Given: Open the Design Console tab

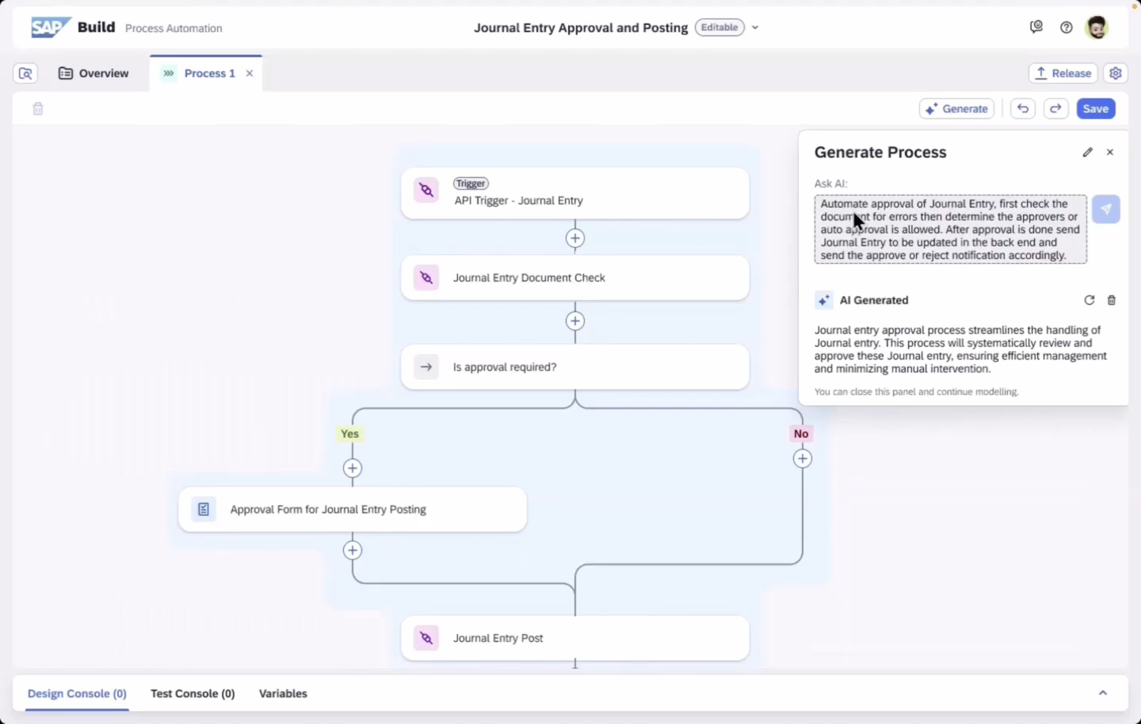Looking at the screenshot, I should (x=77, y=693).
